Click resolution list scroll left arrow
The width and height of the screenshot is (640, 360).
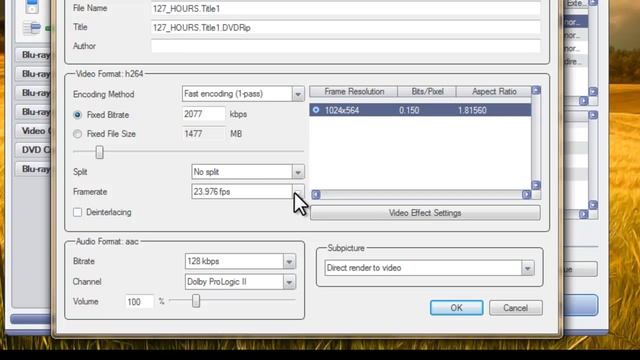coord(316,195)
